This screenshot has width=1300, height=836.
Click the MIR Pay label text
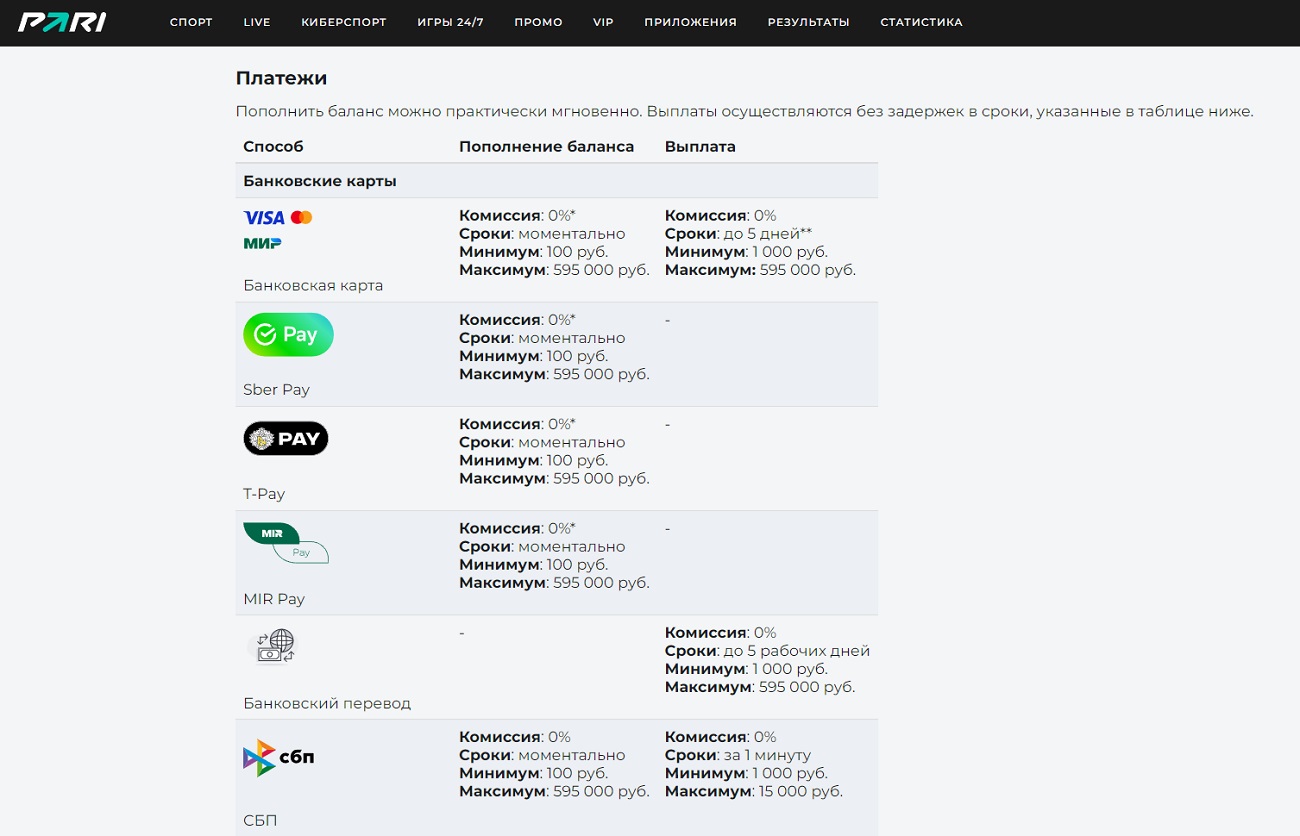pos(274,599)
